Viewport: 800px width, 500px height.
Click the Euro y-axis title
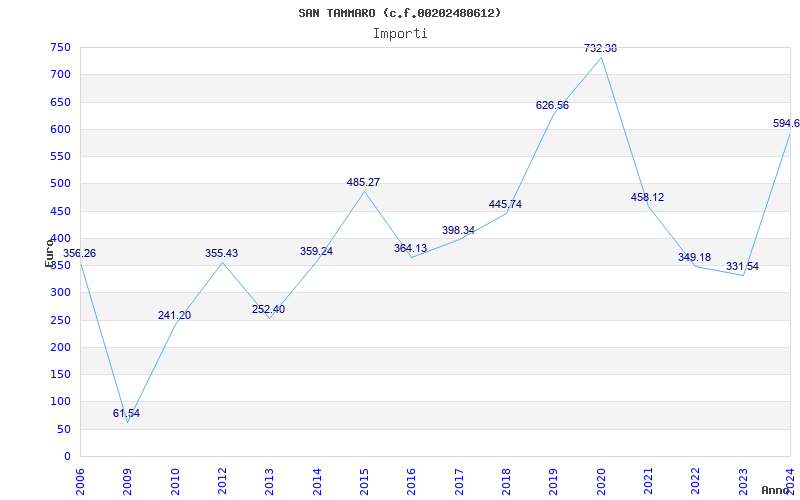tap(49, 253)
